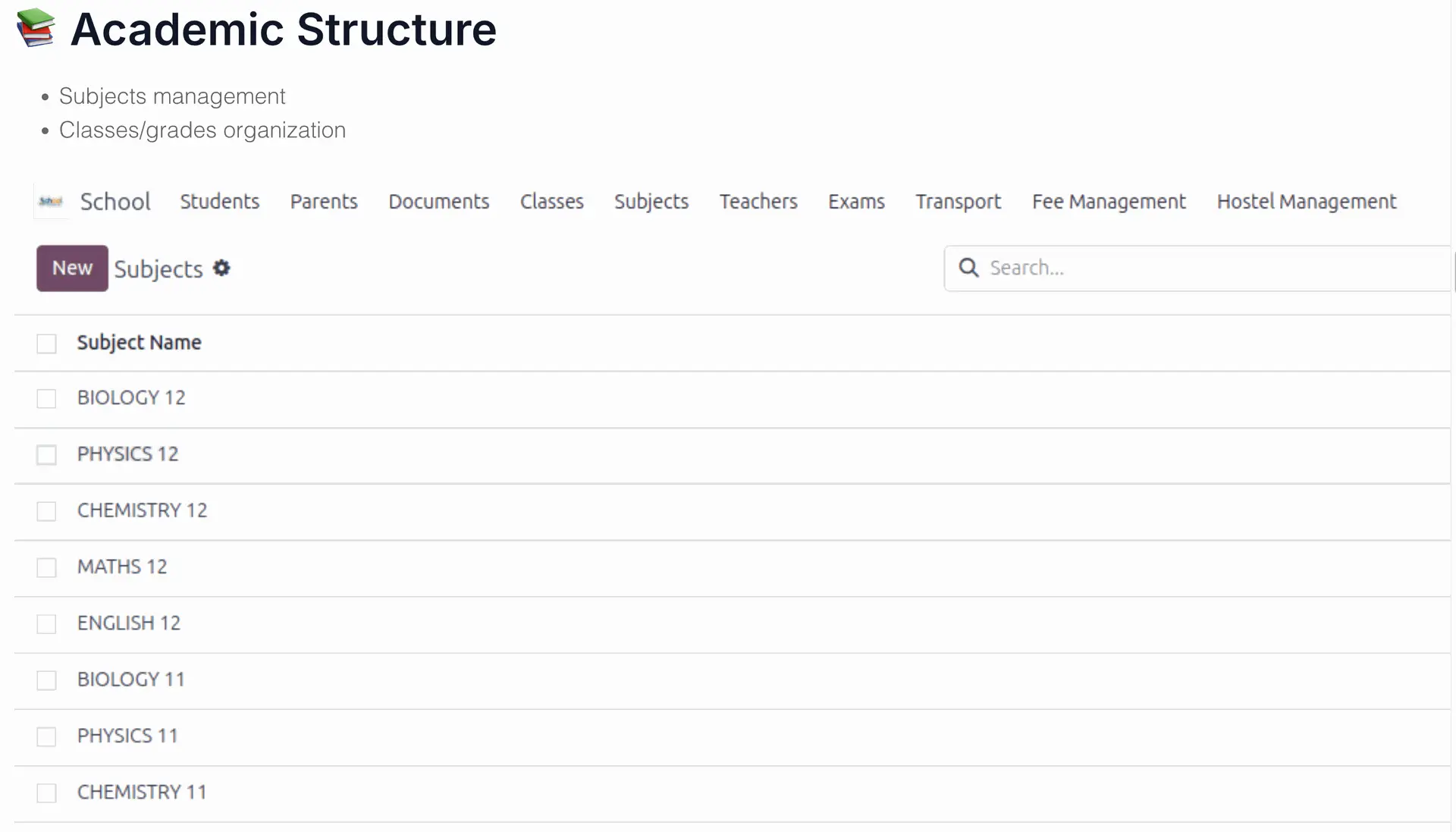Click the search magnifier icon

point(968,268)
